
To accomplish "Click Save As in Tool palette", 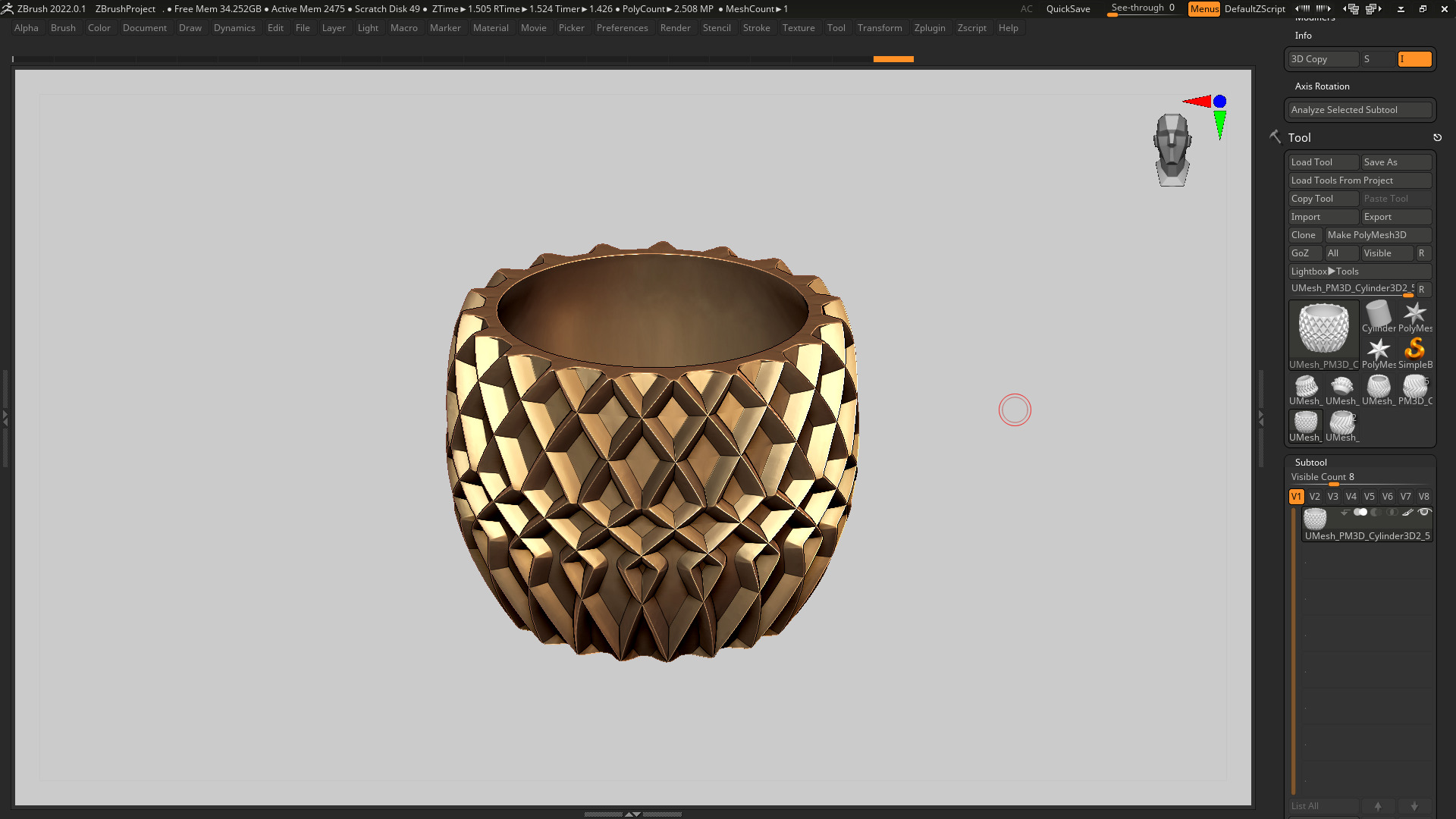I will tap(1396, 162).
